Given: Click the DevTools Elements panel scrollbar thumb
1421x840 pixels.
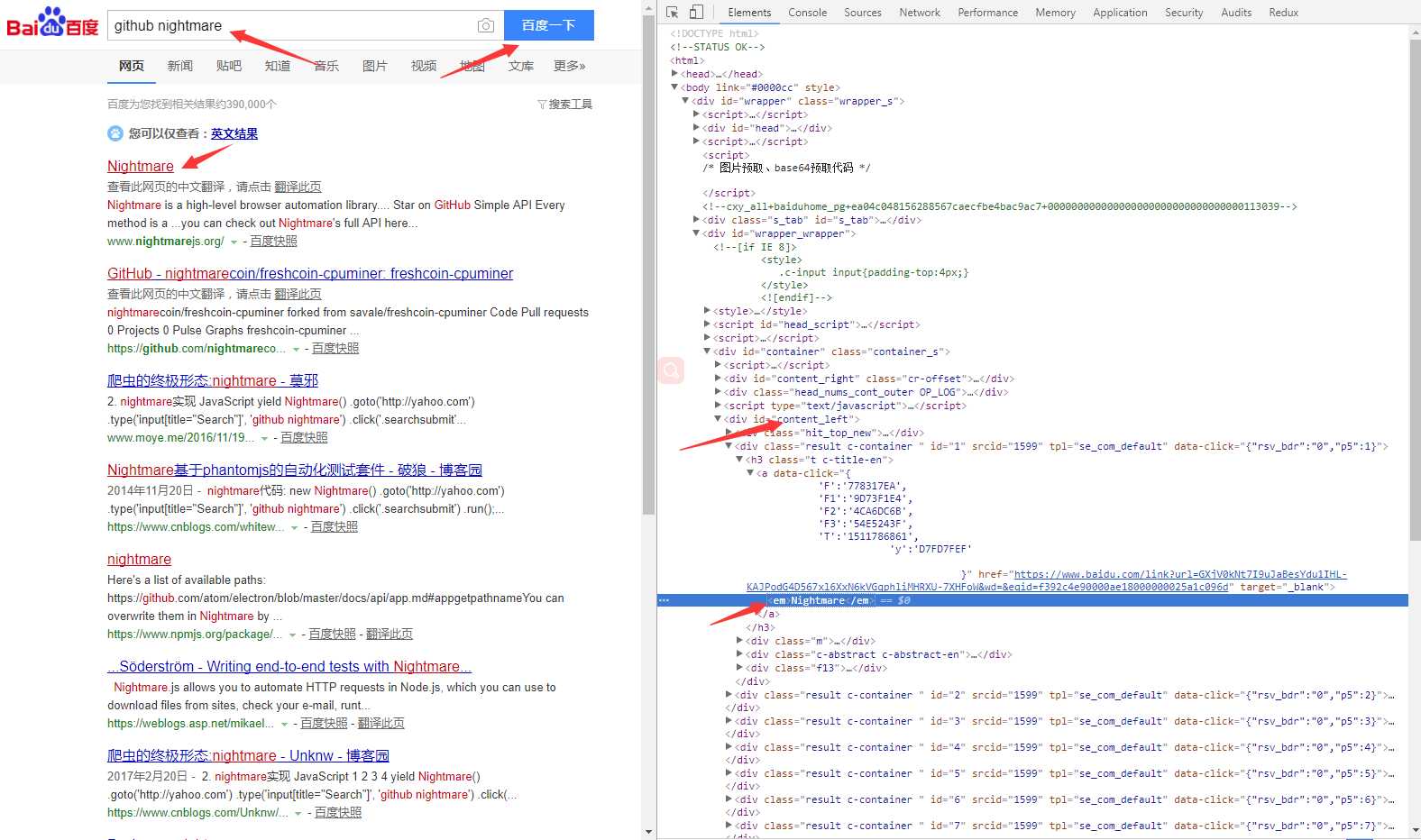Looking at the screenshot, I should pos(1415,288).
